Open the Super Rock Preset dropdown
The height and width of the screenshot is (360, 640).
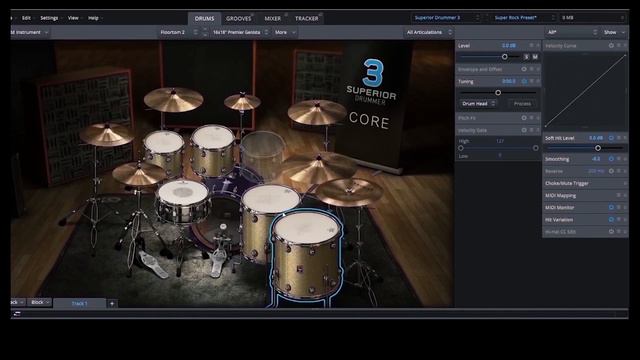(524, 18)
